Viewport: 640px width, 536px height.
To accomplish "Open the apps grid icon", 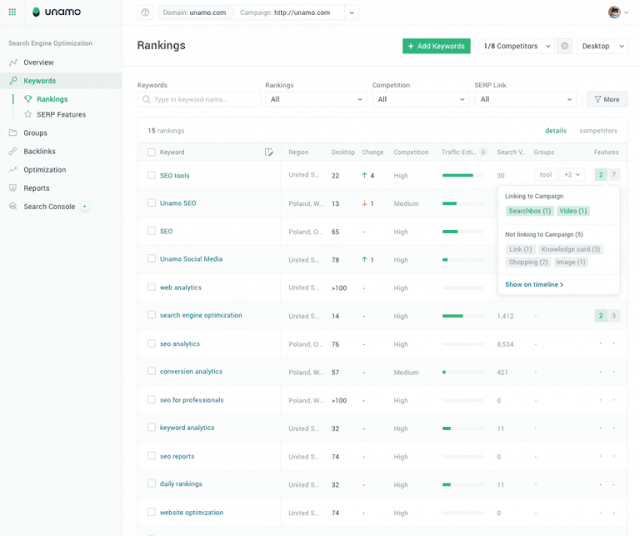I will click(x=12, y=12).
